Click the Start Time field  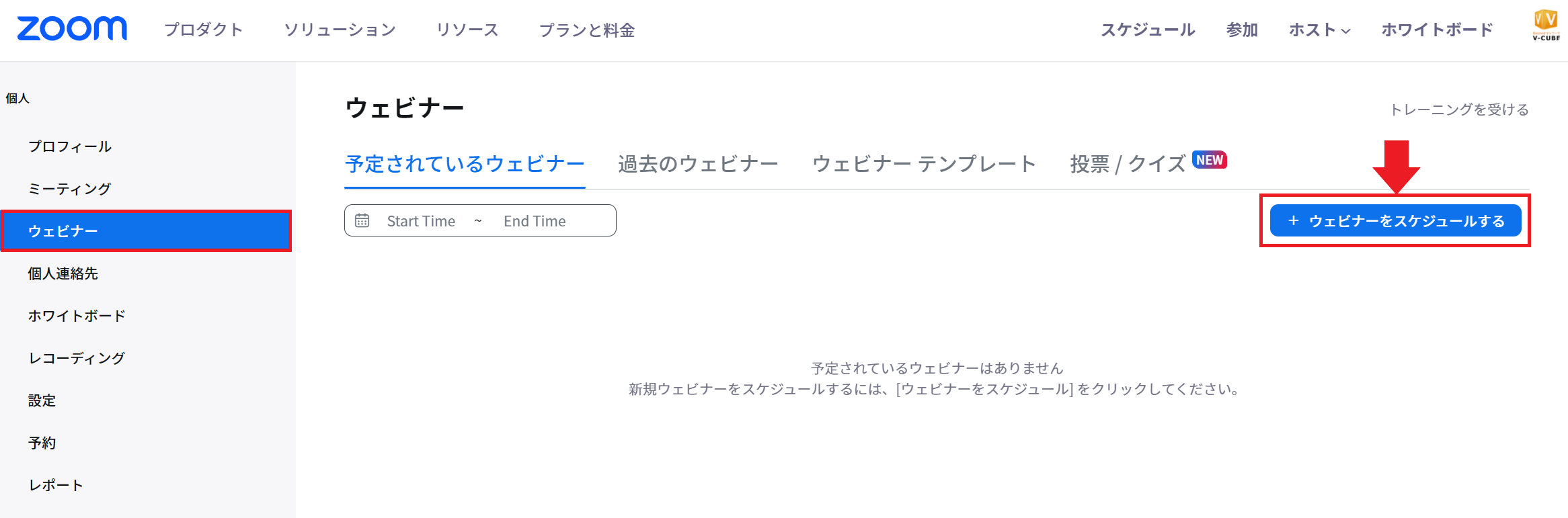tap(421, 221)
